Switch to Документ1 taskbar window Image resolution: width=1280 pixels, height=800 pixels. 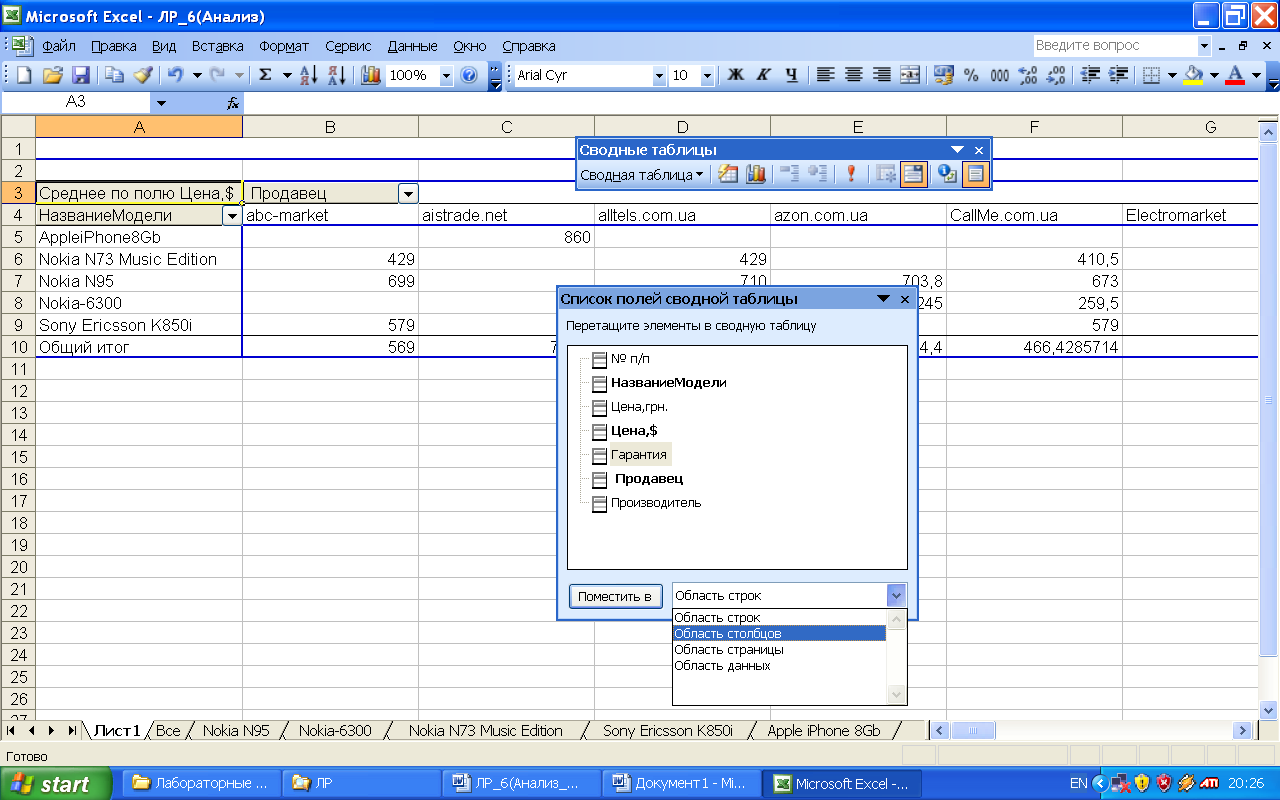682,784
